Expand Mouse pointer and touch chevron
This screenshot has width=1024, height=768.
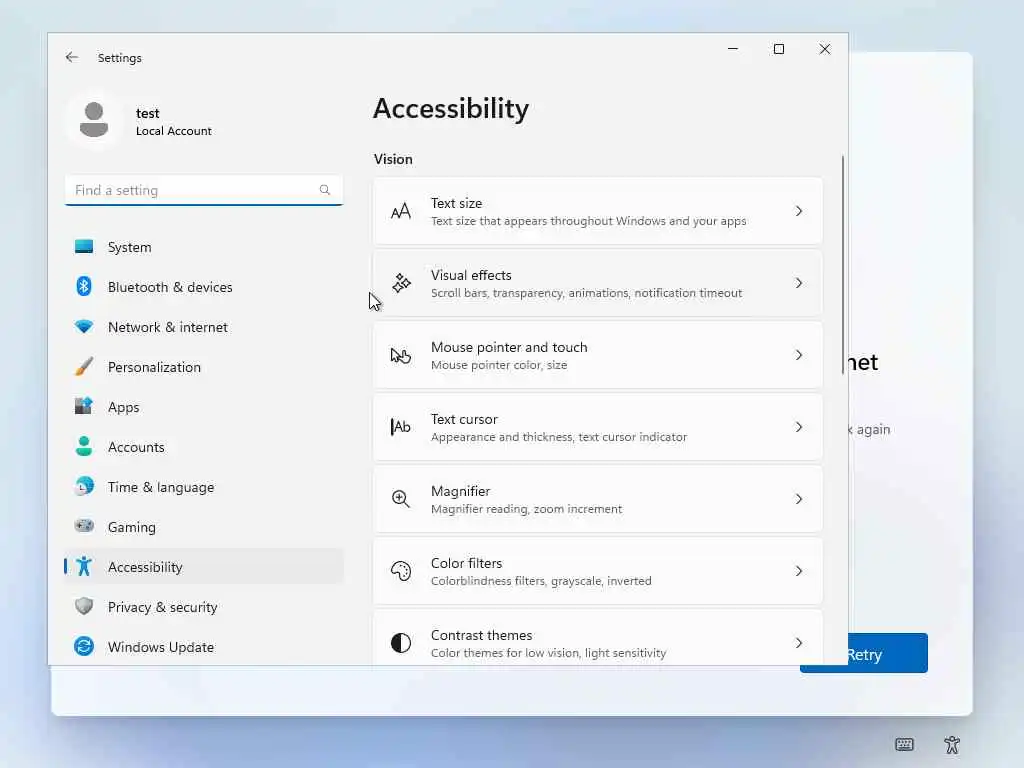799,355
